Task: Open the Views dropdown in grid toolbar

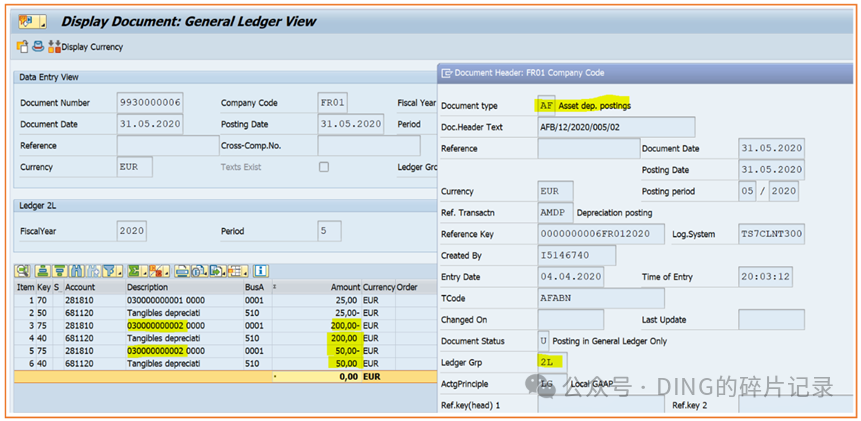Action: (x=199, y=271)
